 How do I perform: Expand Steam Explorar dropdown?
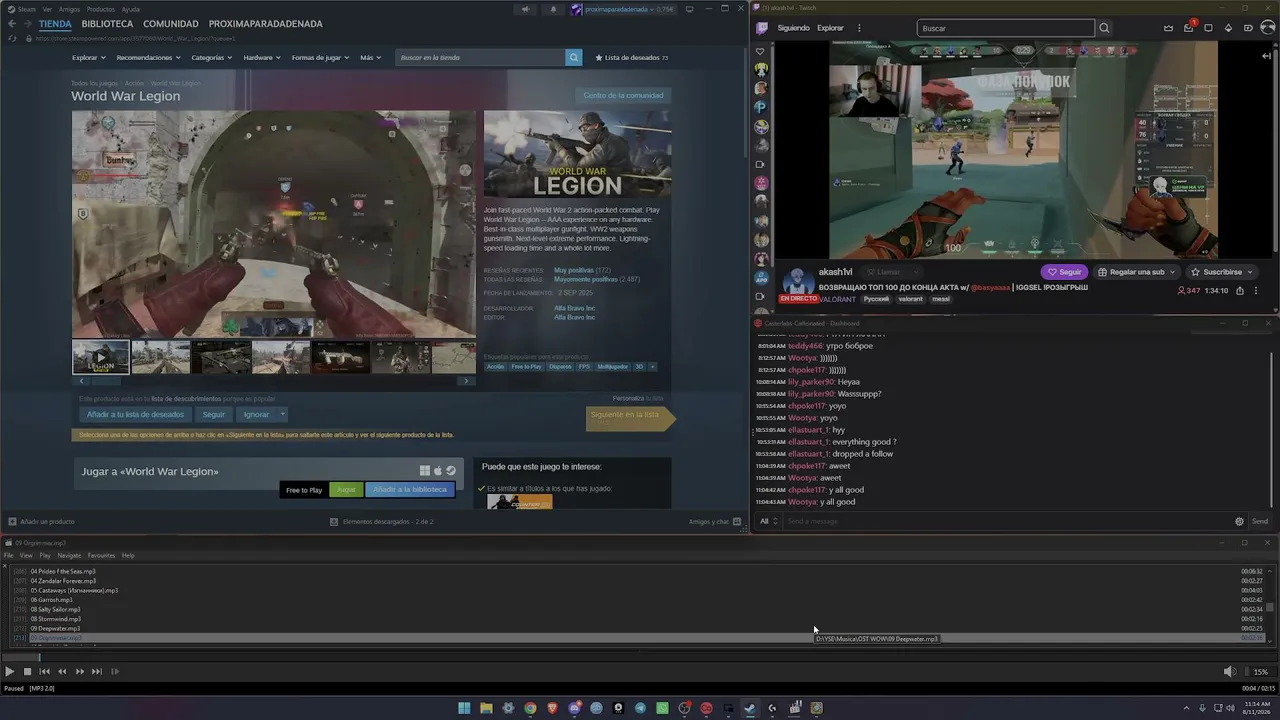pyautogui.click(x=88, y=58)
